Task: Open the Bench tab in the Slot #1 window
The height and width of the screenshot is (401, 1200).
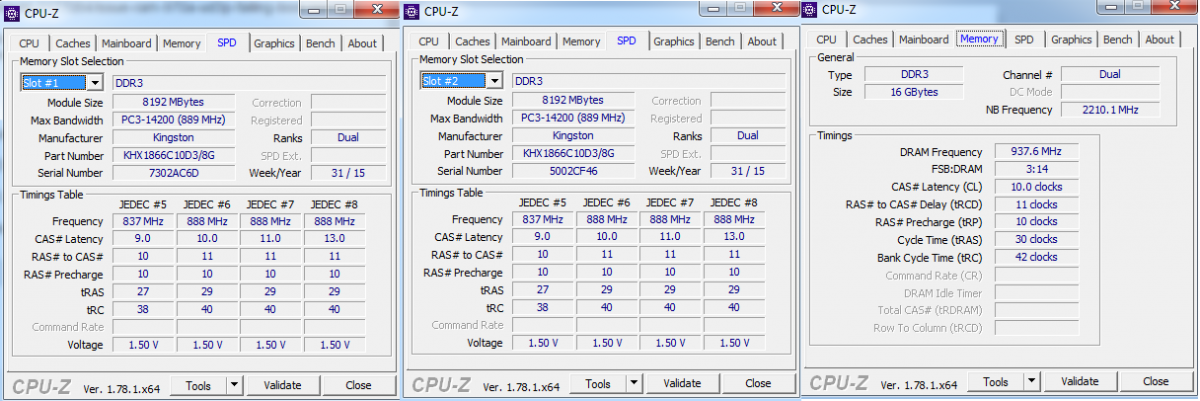Action: tap(320, 44)
